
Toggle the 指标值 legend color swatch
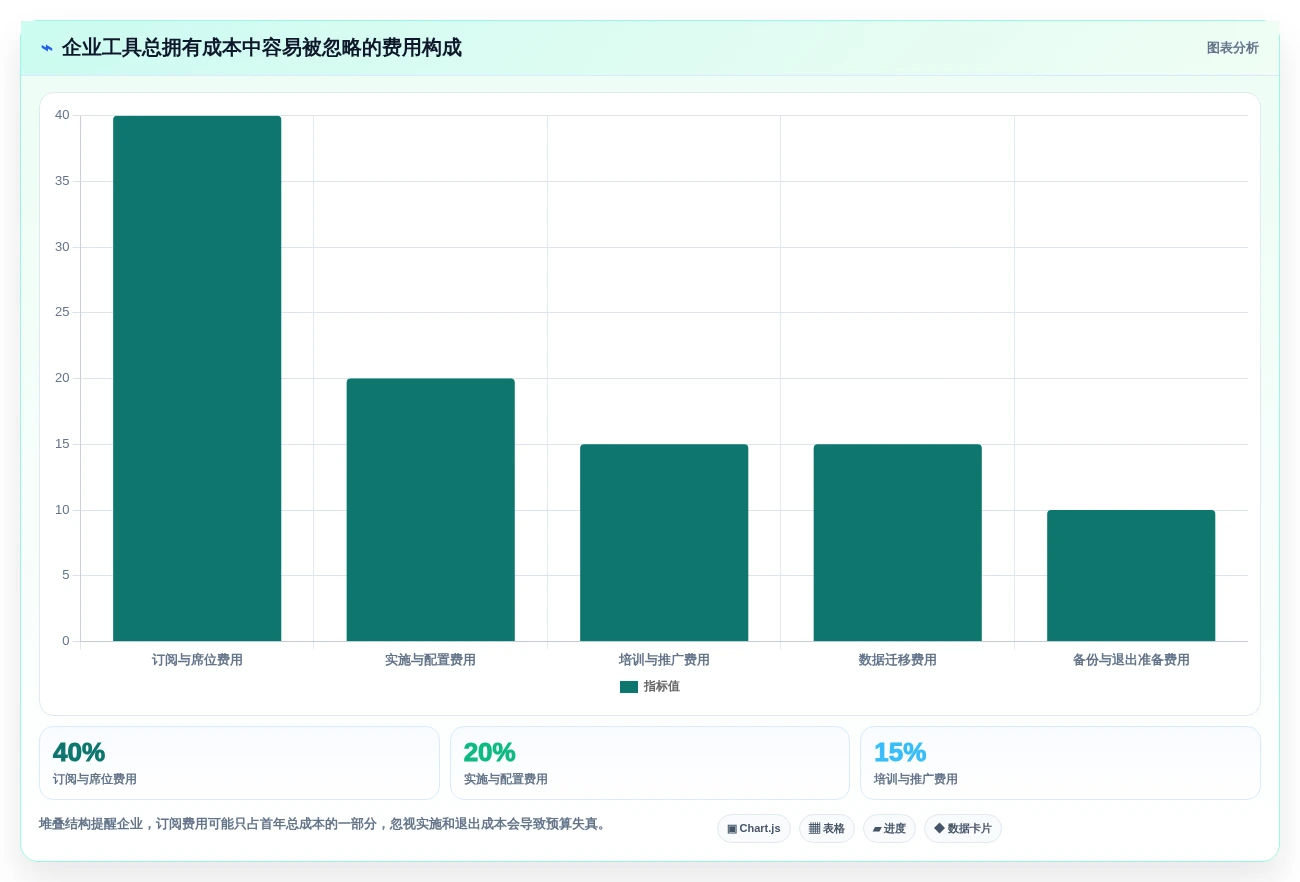point(629,687)
